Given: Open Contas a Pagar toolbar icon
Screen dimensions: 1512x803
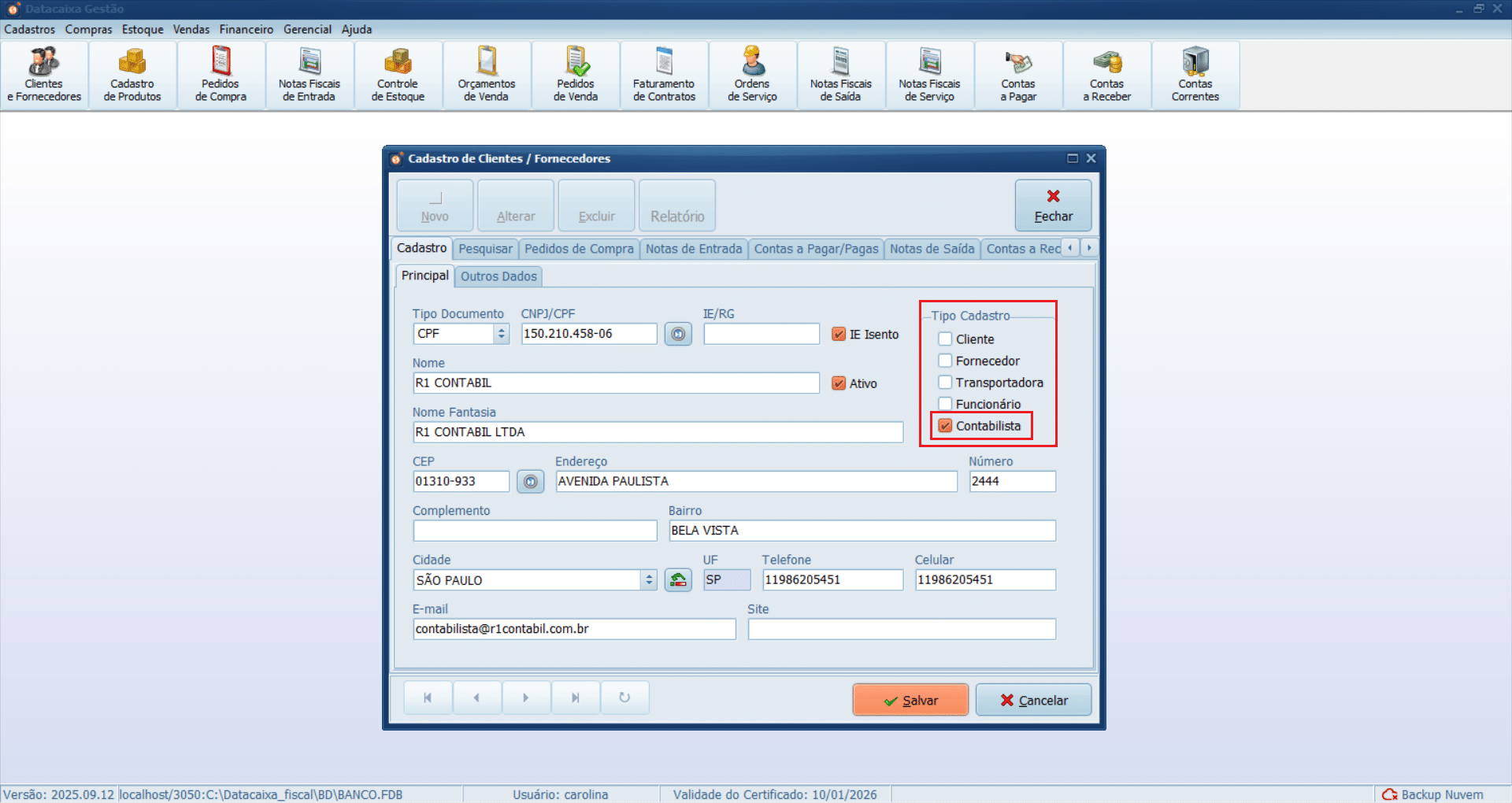Looking at the screenshot, I should tap(1018, 75).
